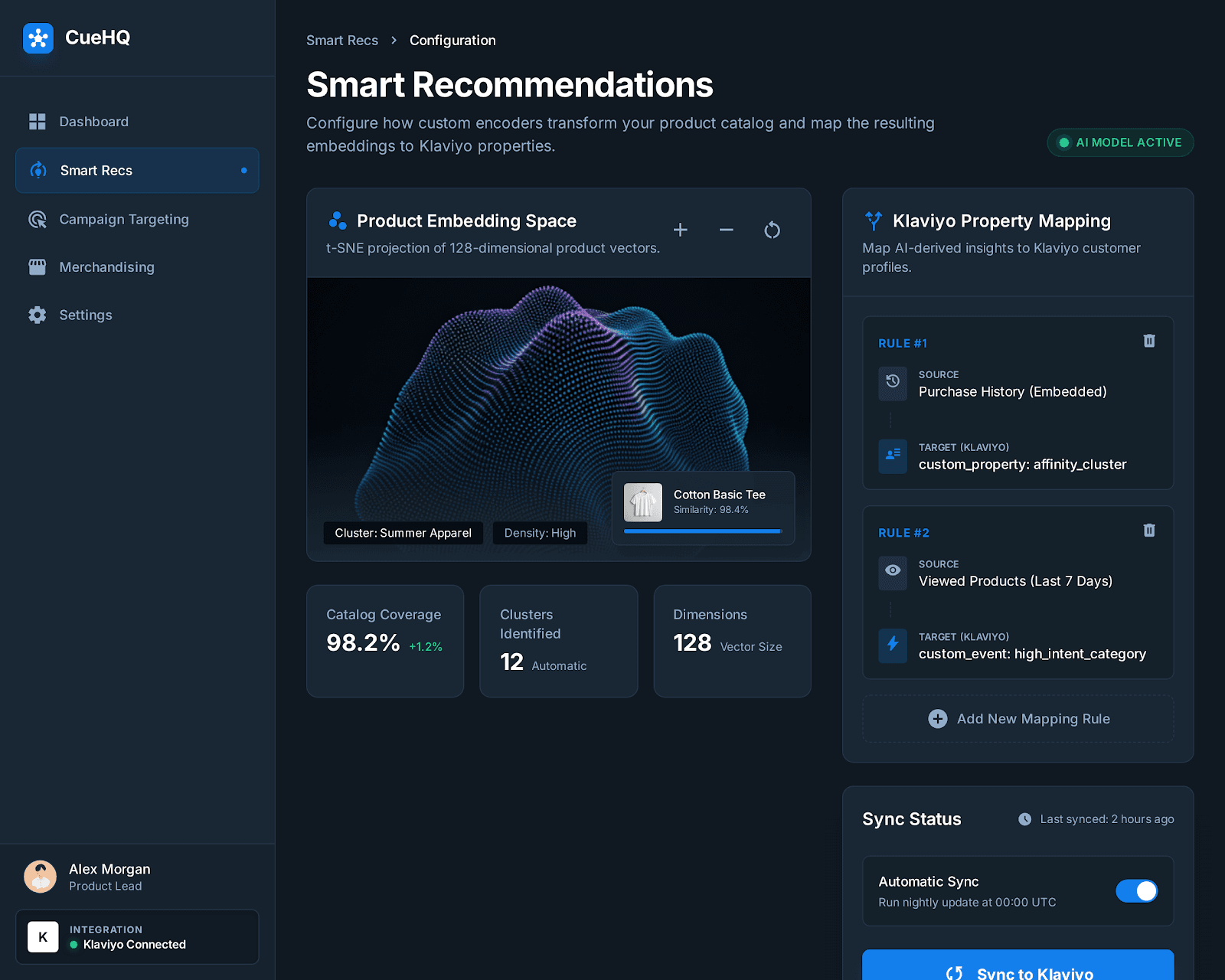
Task: Click the AI MODEL ACTIVE status indicator
Action: (1119, 142)
